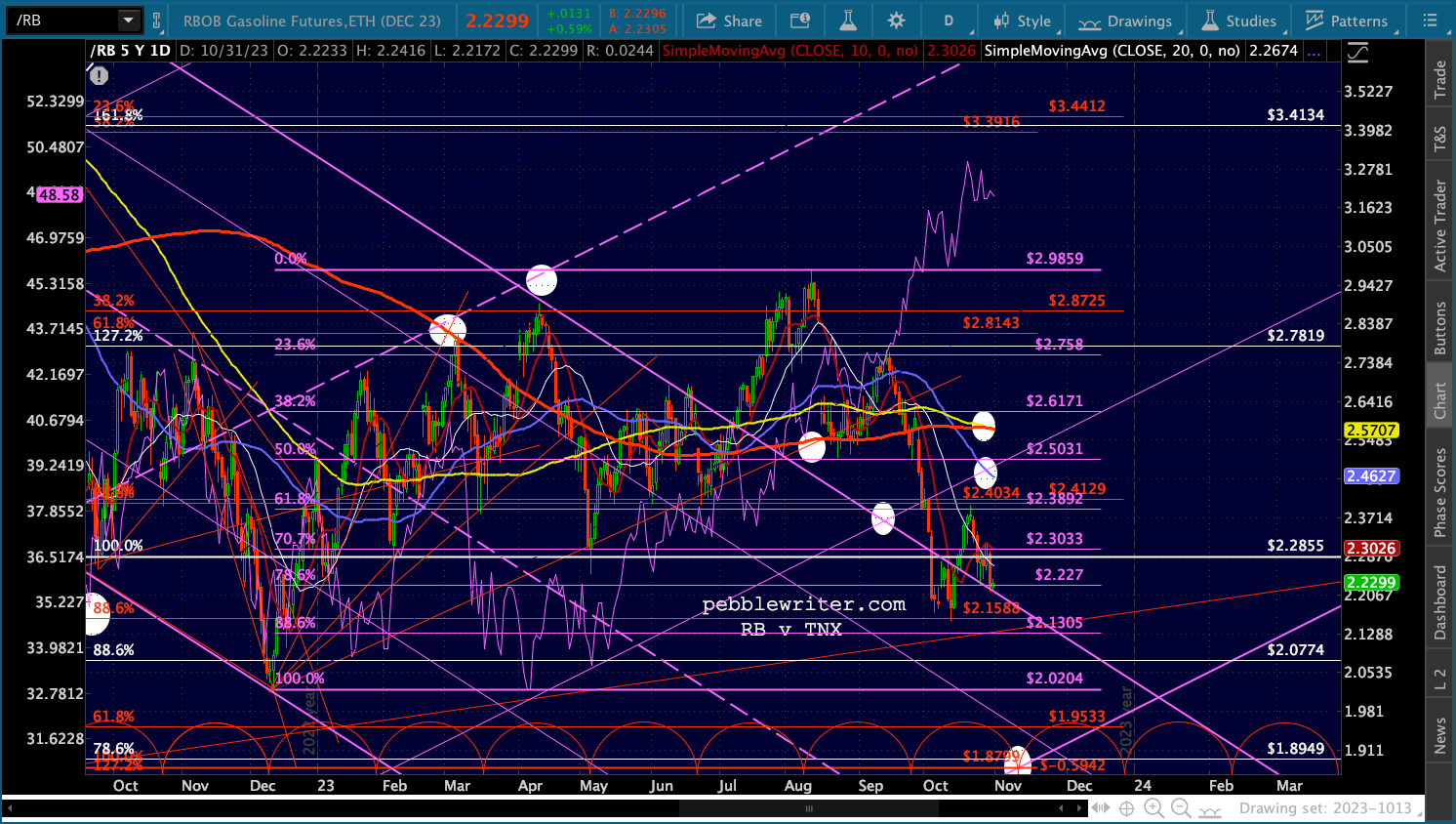The image size is (1456, 824).
Task: Click the green 2.2299 price bubble
Action: [x=1371, y=583]
